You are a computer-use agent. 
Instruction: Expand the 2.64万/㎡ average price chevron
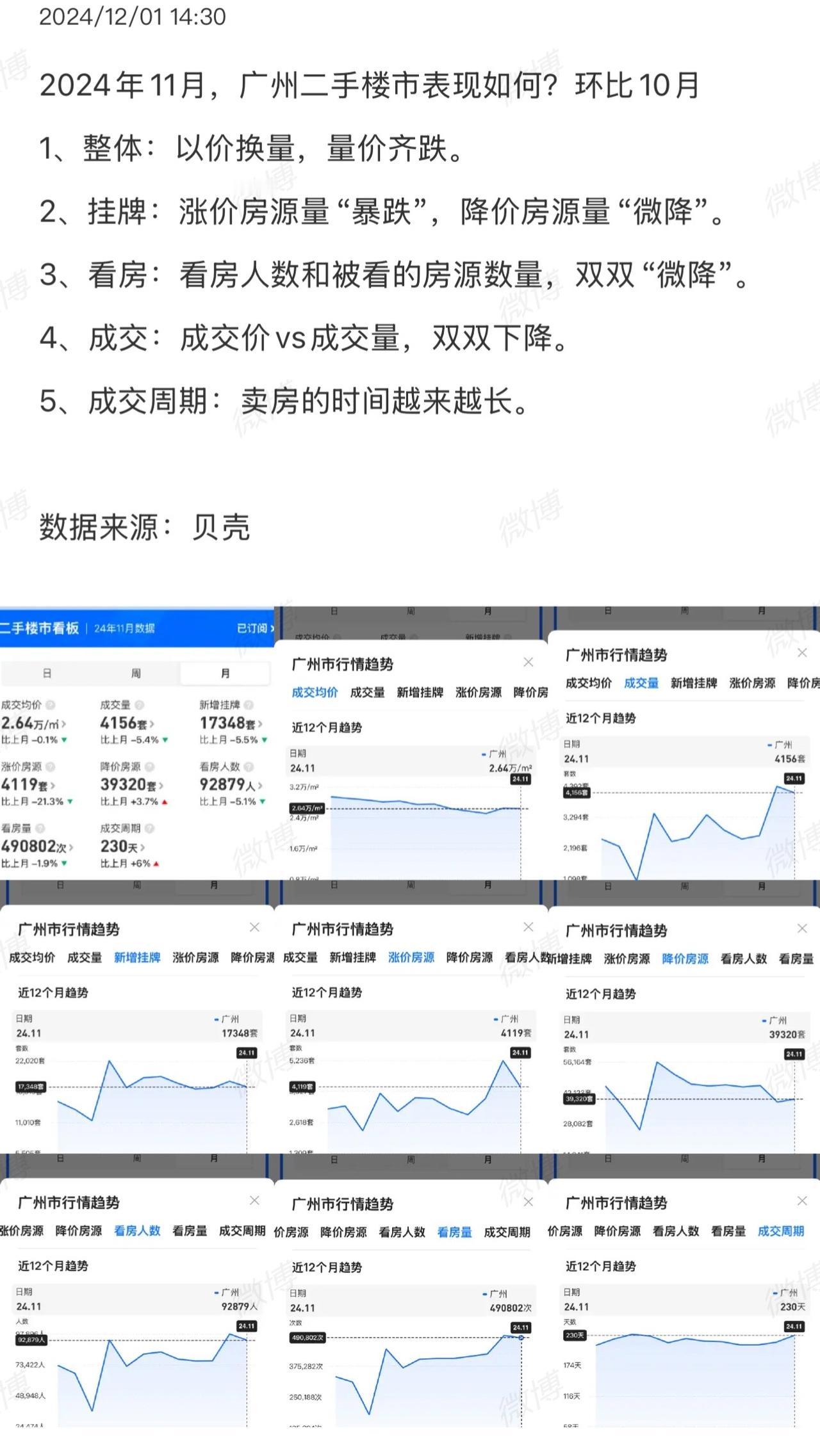(63, 724)
